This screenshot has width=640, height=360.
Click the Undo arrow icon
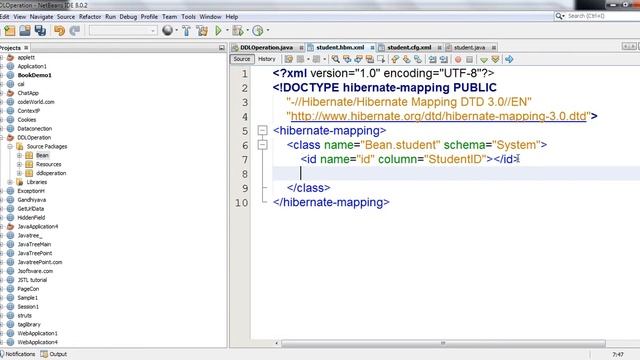pyautogui.click(x=60, y=31)
